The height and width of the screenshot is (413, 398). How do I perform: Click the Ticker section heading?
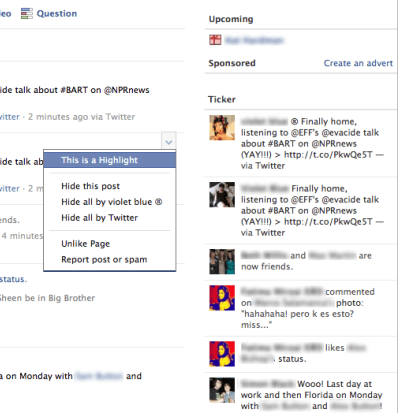point(222,99)
